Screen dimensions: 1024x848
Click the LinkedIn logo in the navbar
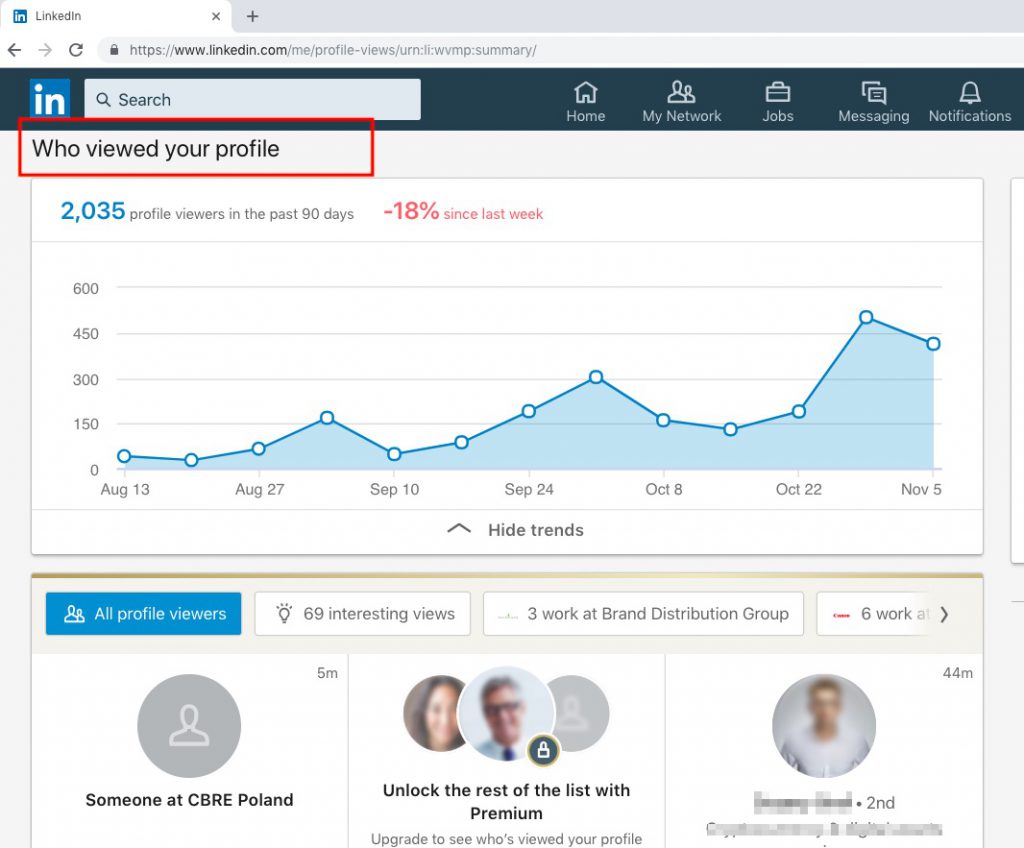50,99
